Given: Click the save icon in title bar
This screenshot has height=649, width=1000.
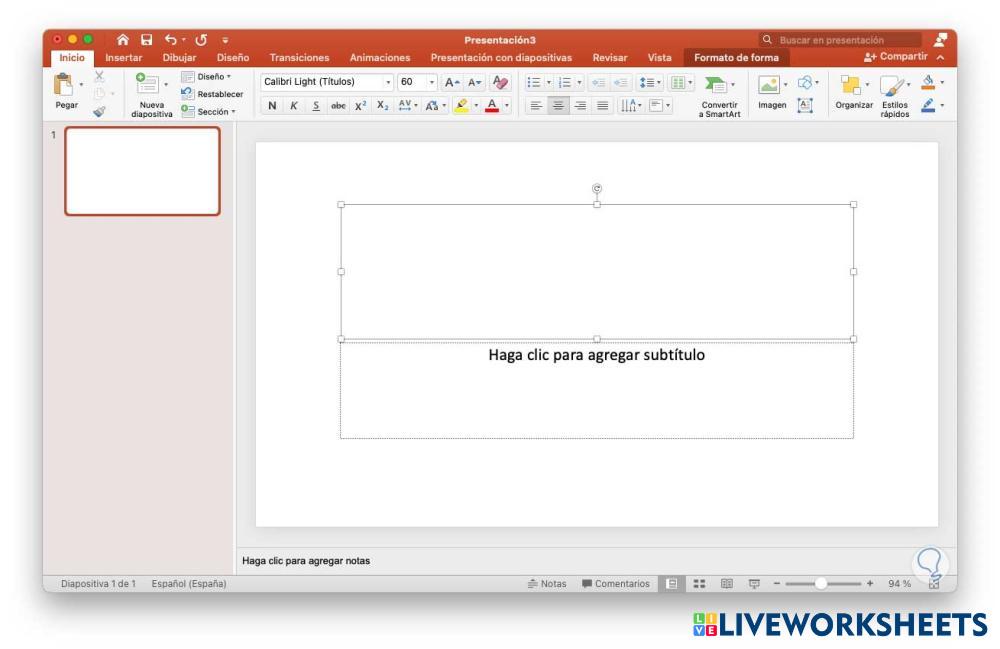Looking at the screenshot, I should click(147, 40).
